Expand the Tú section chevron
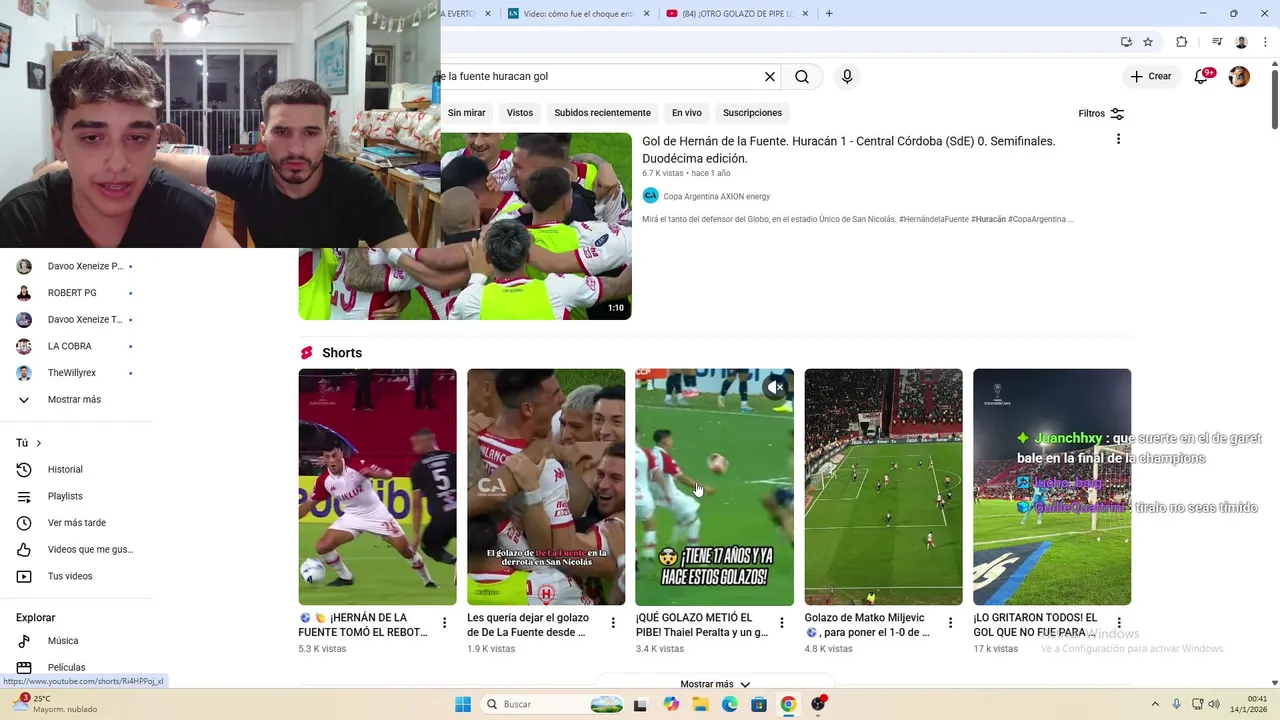This screenshot has width=1280, height=720. coord(39,443)
